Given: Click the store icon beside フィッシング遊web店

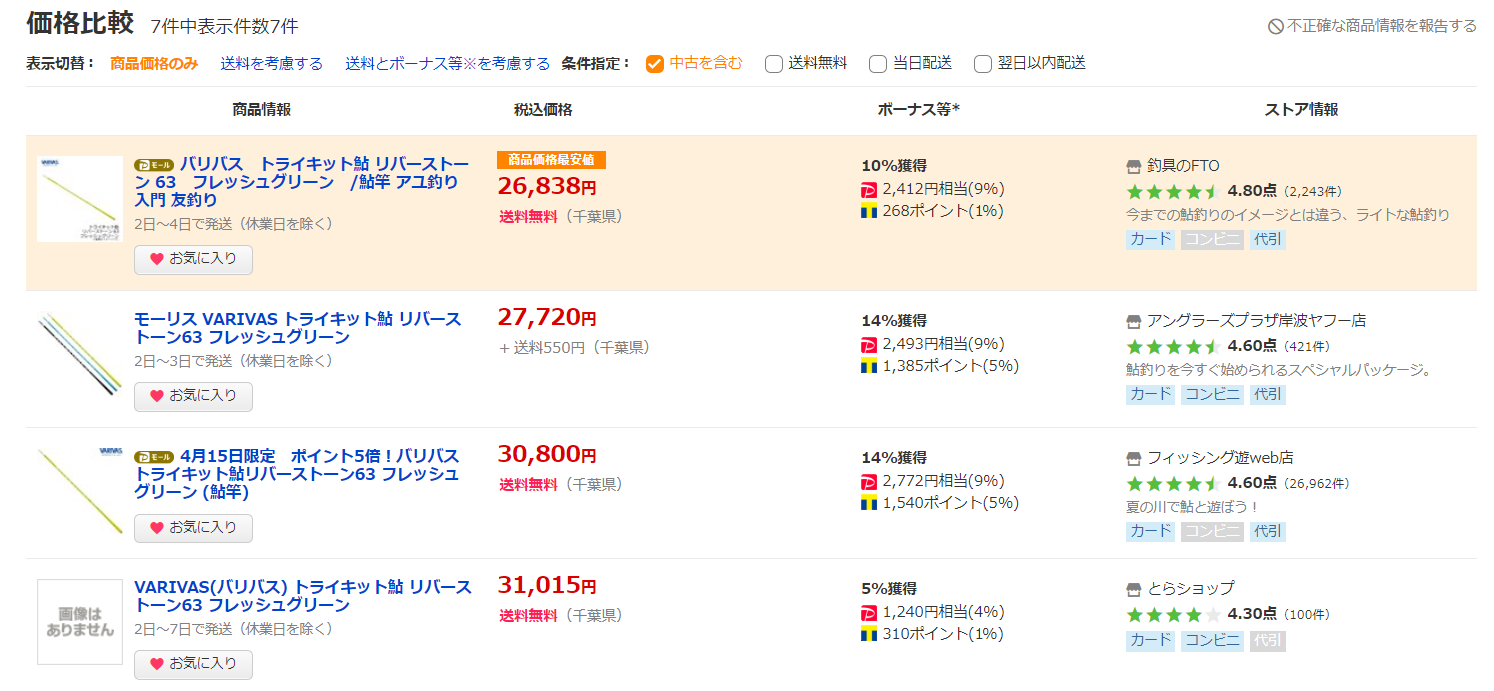Looking at the screenshot, I should click(1134, 458).
